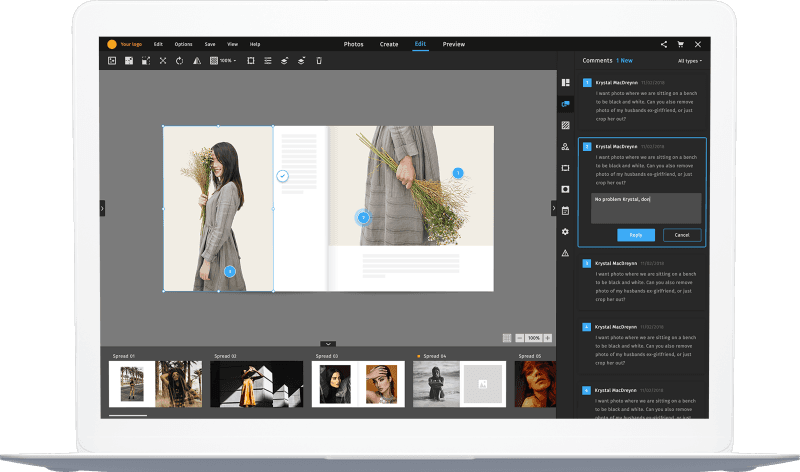Click the trash delete icon in toolbar
This screenshot has height=472, width=800.
[319, 61]
